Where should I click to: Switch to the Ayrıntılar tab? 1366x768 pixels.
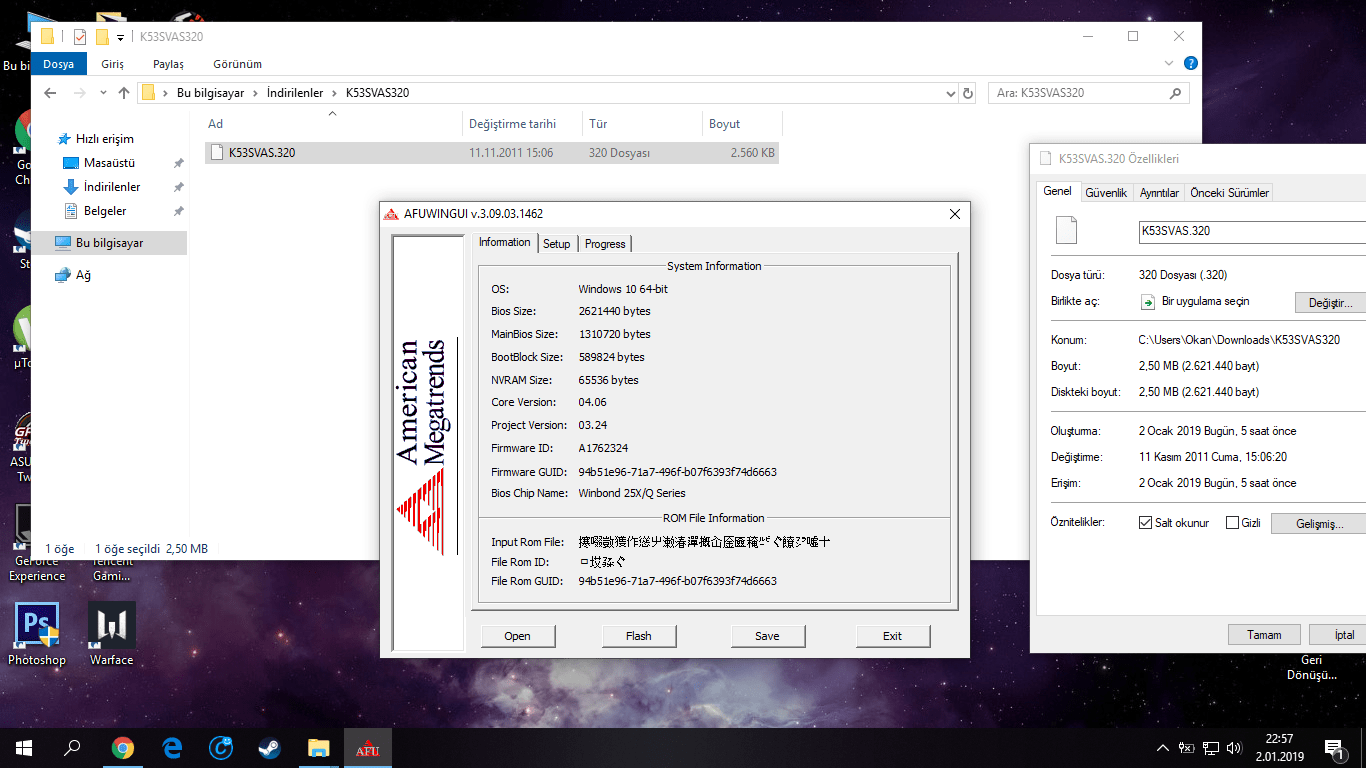click(x=1159, y=193)
